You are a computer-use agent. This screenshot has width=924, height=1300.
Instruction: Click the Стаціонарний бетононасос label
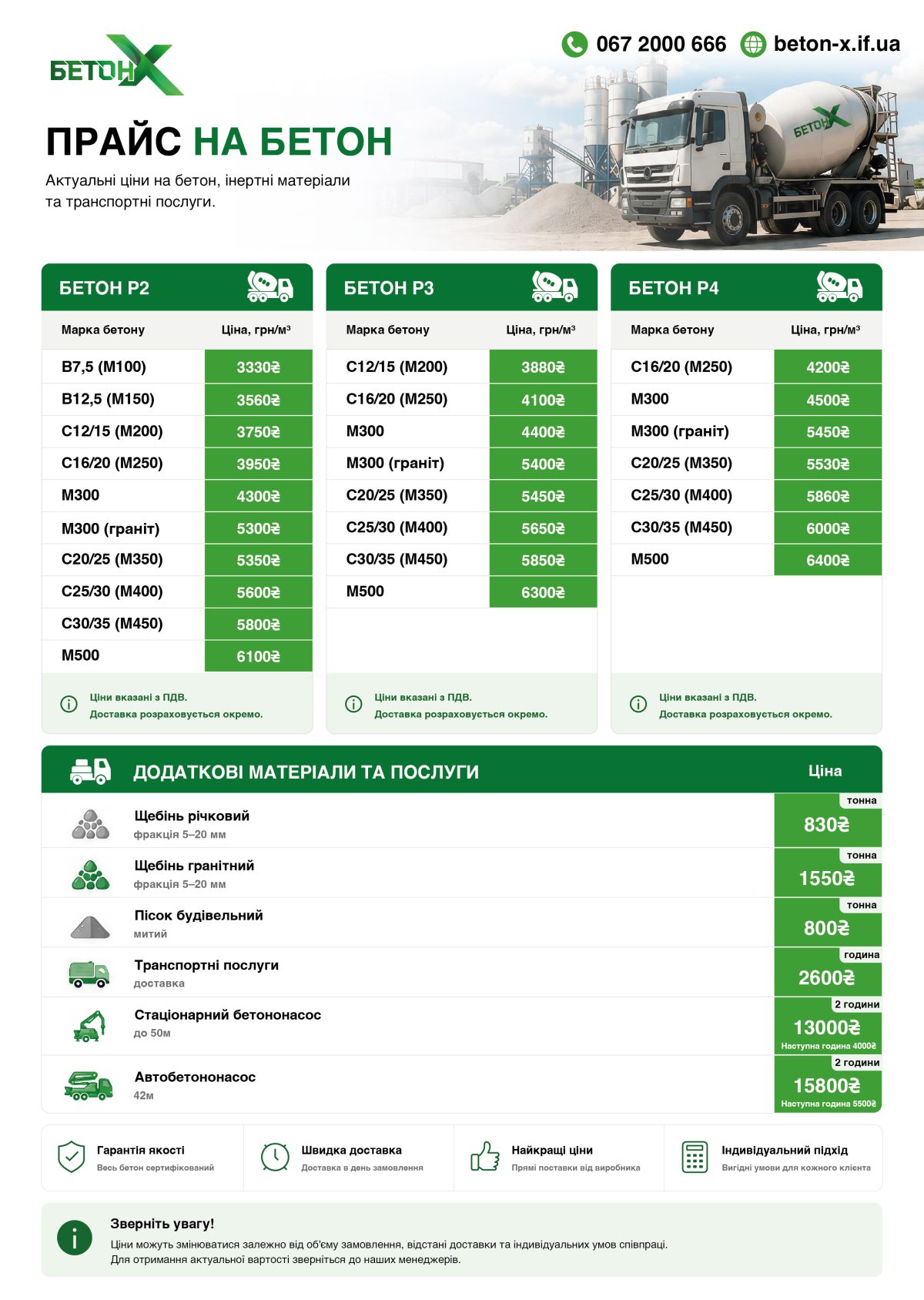tap(228, 1015)
